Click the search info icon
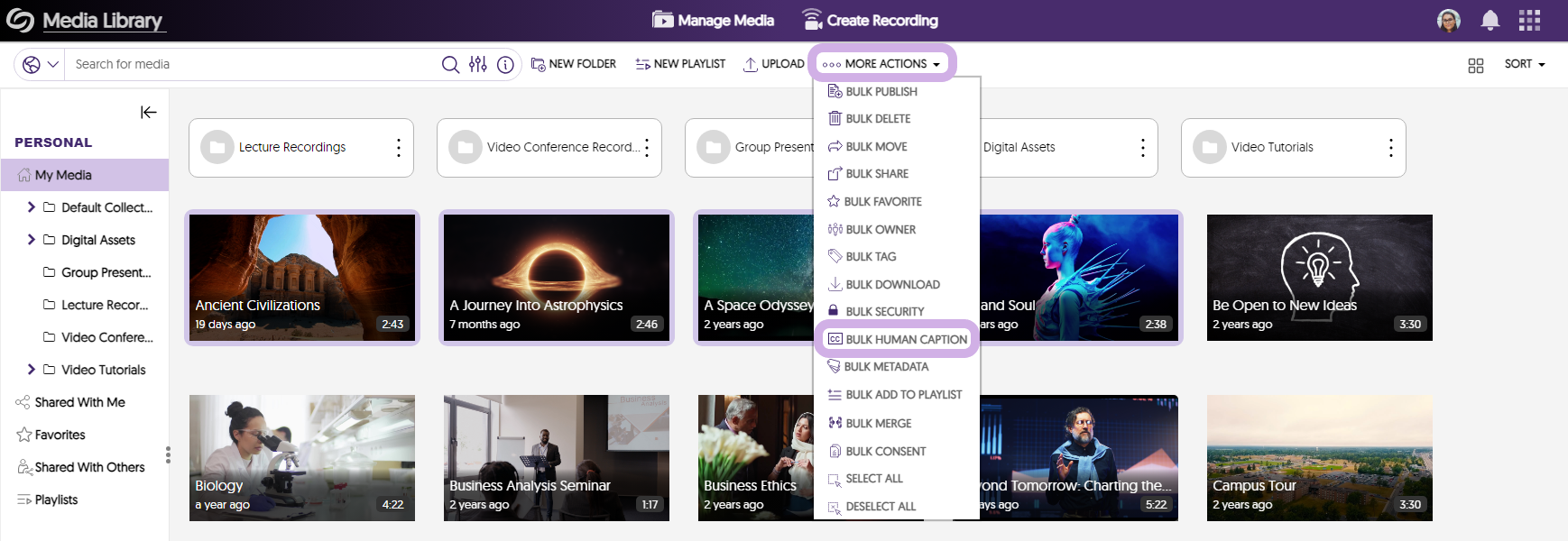Viewport: 1568px width, 541px height. point(505,64)
